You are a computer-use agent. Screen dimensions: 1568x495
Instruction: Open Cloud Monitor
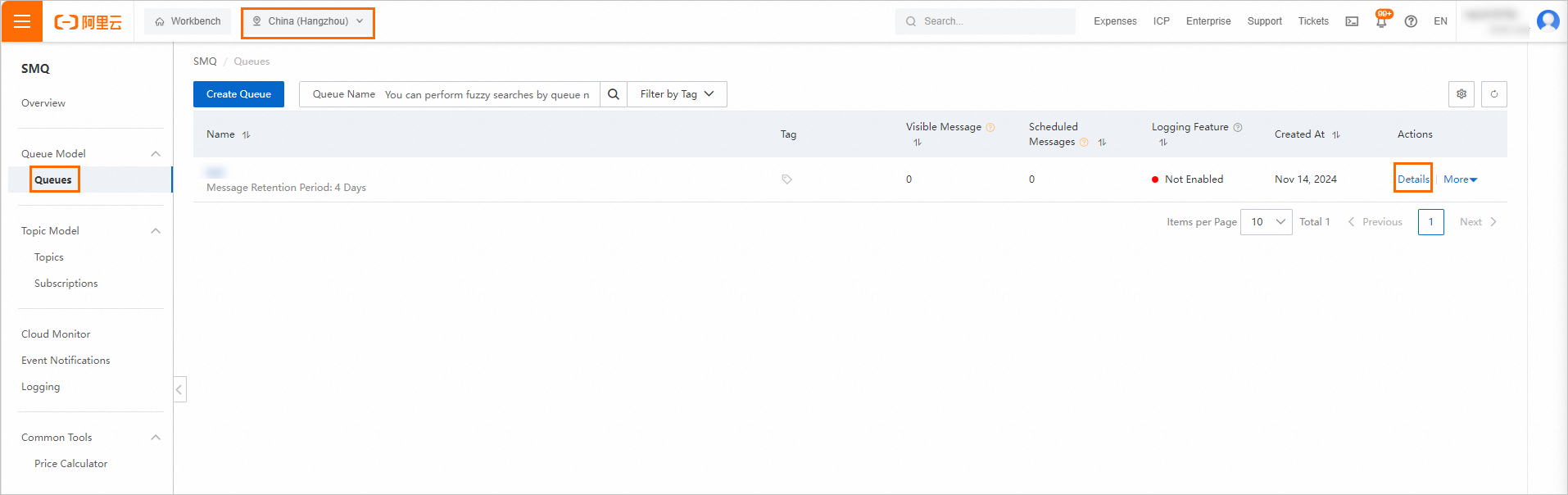tap(56, 334)
